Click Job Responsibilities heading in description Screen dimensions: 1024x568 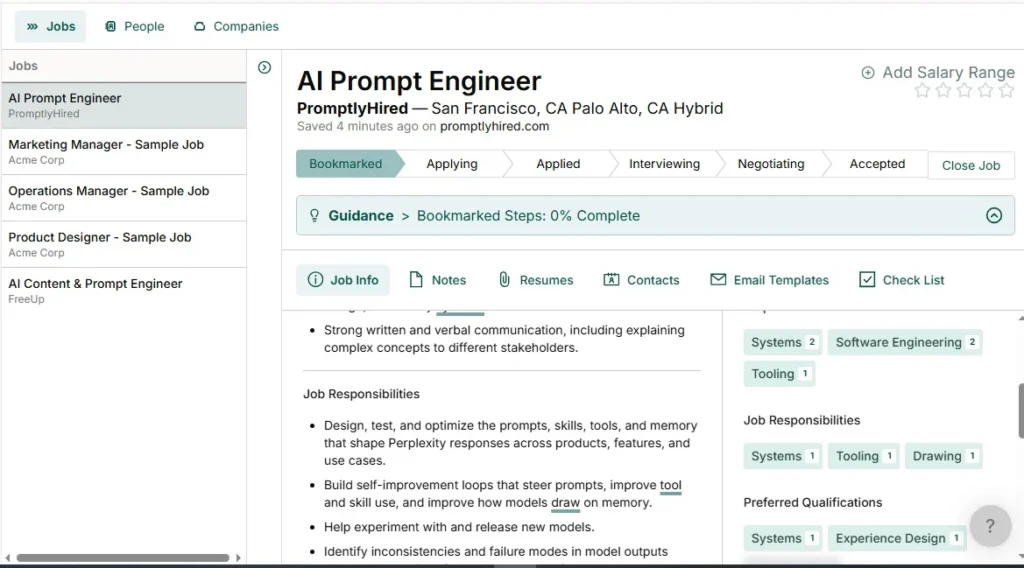[x=361, y=394]
